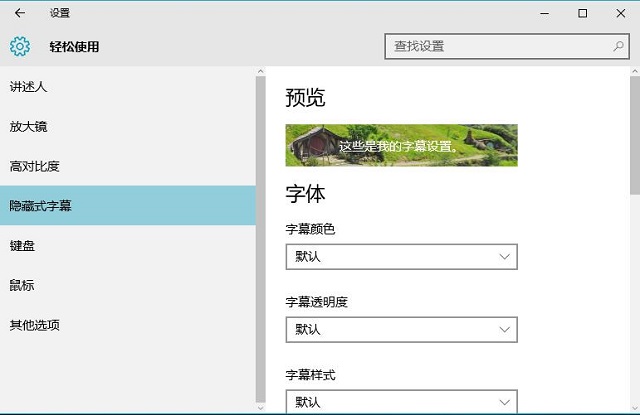Click the gear icon beside 轻松使用

point(20,46)
